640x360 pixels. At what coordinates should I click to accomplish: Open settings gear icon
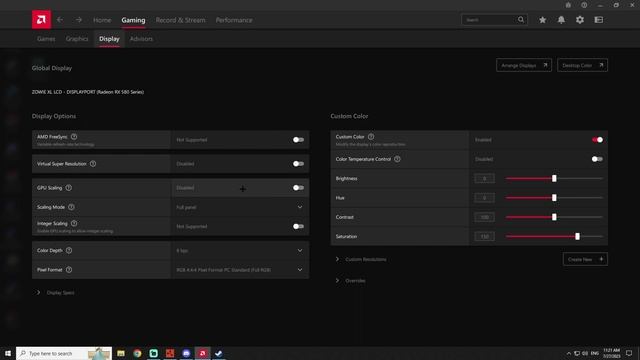coord(580,20)
